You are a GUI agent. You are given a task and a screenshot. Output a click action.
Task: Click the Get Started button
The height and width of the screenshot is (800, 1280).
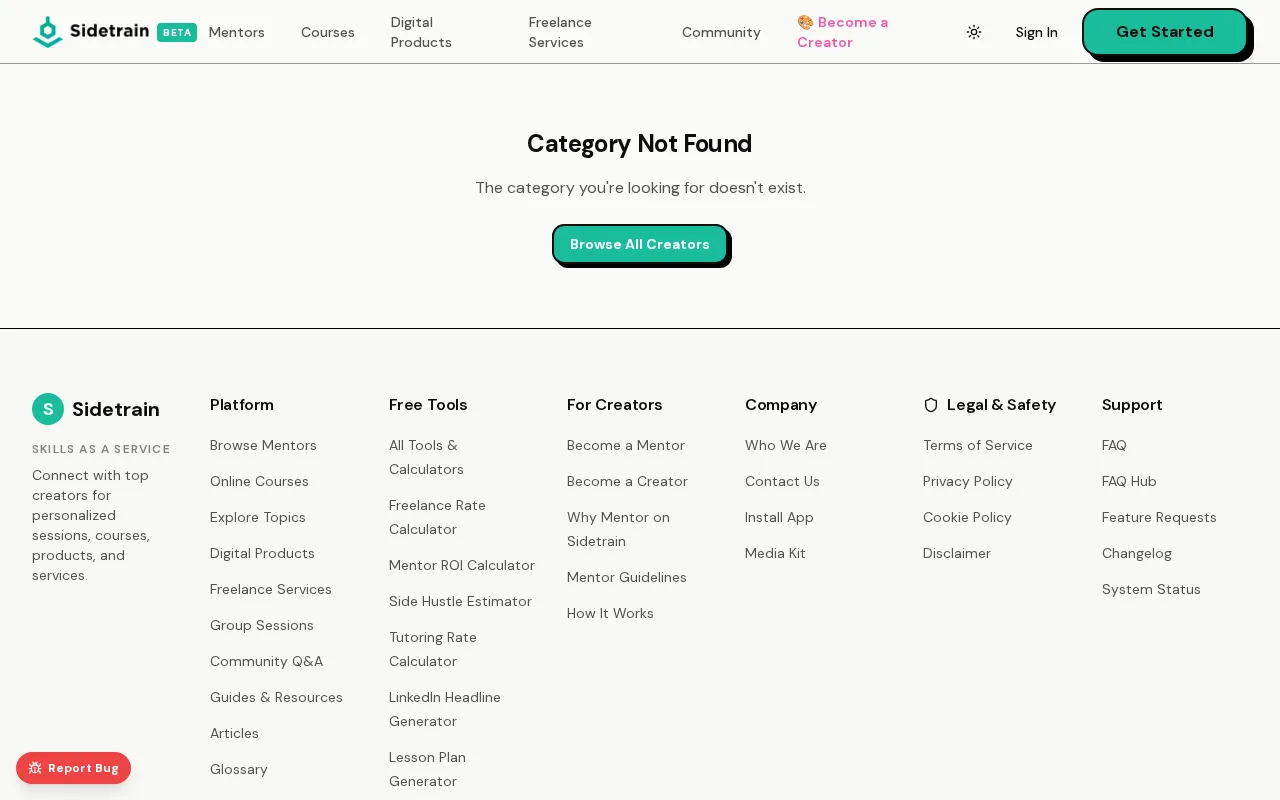click(x=1165, y=32)
